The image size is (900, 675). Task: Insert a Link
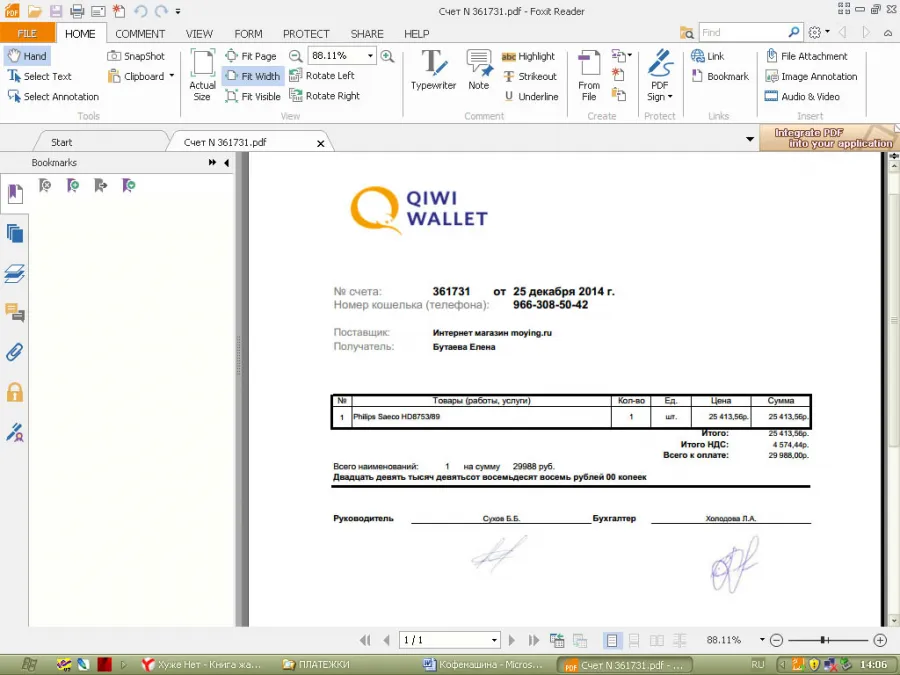click(x=708, y=56)
